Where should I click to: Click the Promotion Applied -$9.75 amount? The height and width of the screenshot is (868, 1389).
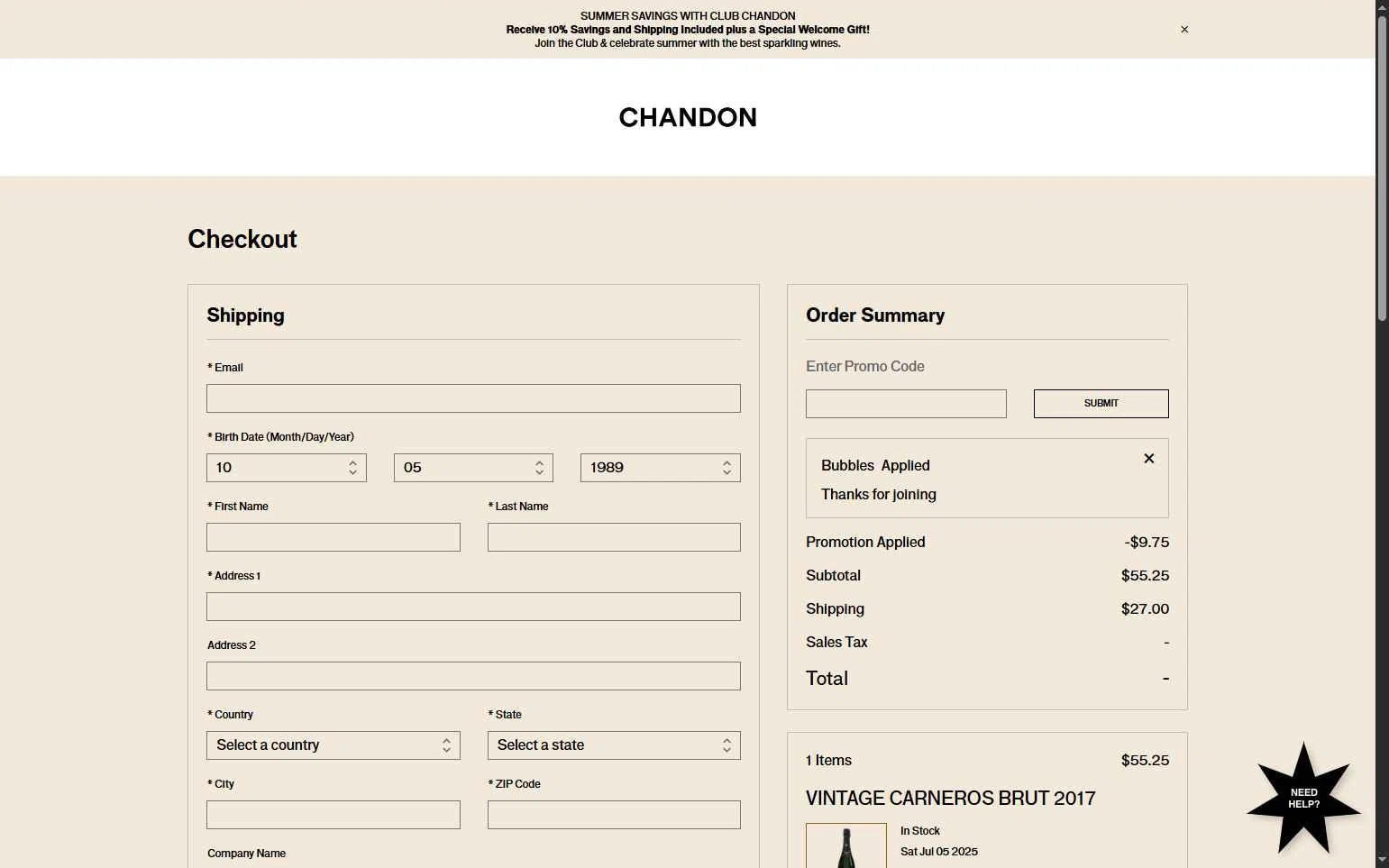[x=1147, y=543]
